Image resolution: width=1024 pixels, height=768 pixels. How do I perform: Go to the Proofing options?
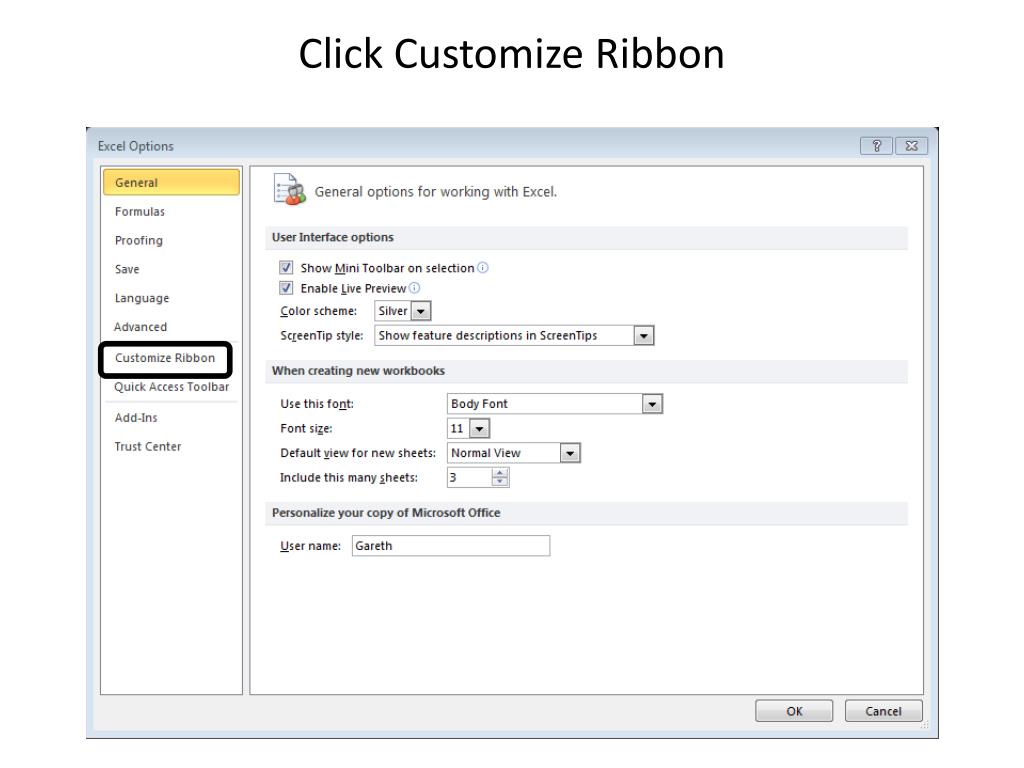pyautogui.click(x=138, y=240)
